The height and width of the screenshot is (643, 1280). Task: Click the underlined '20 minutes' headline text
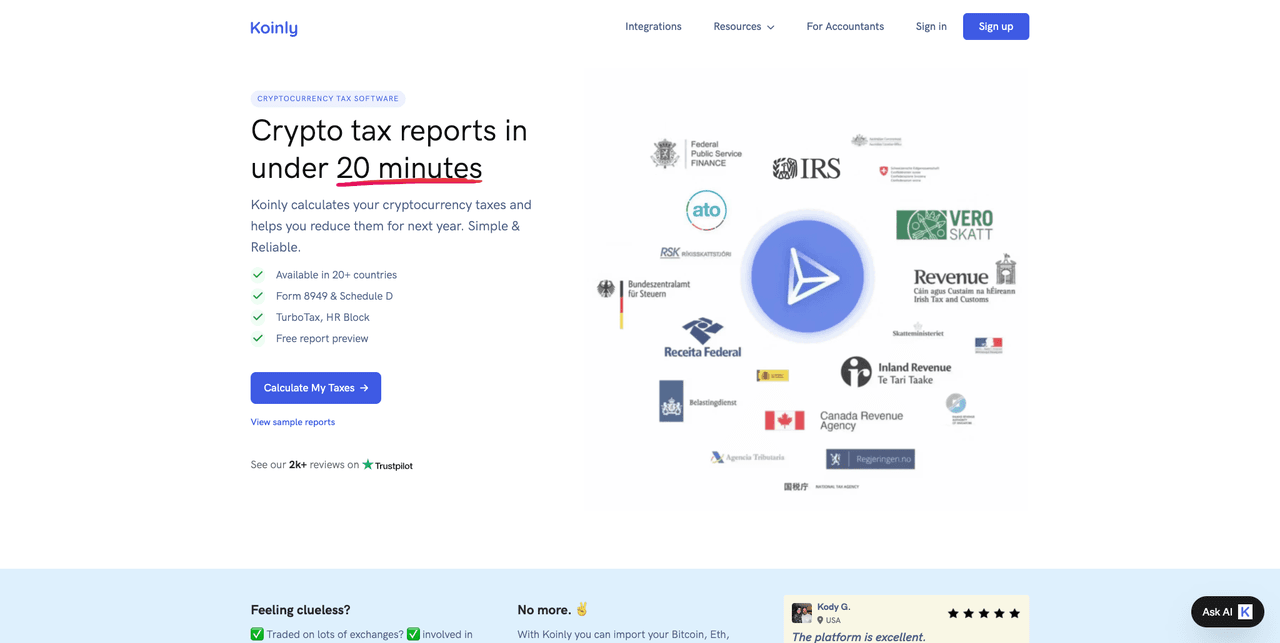click(x=409, y=168)
